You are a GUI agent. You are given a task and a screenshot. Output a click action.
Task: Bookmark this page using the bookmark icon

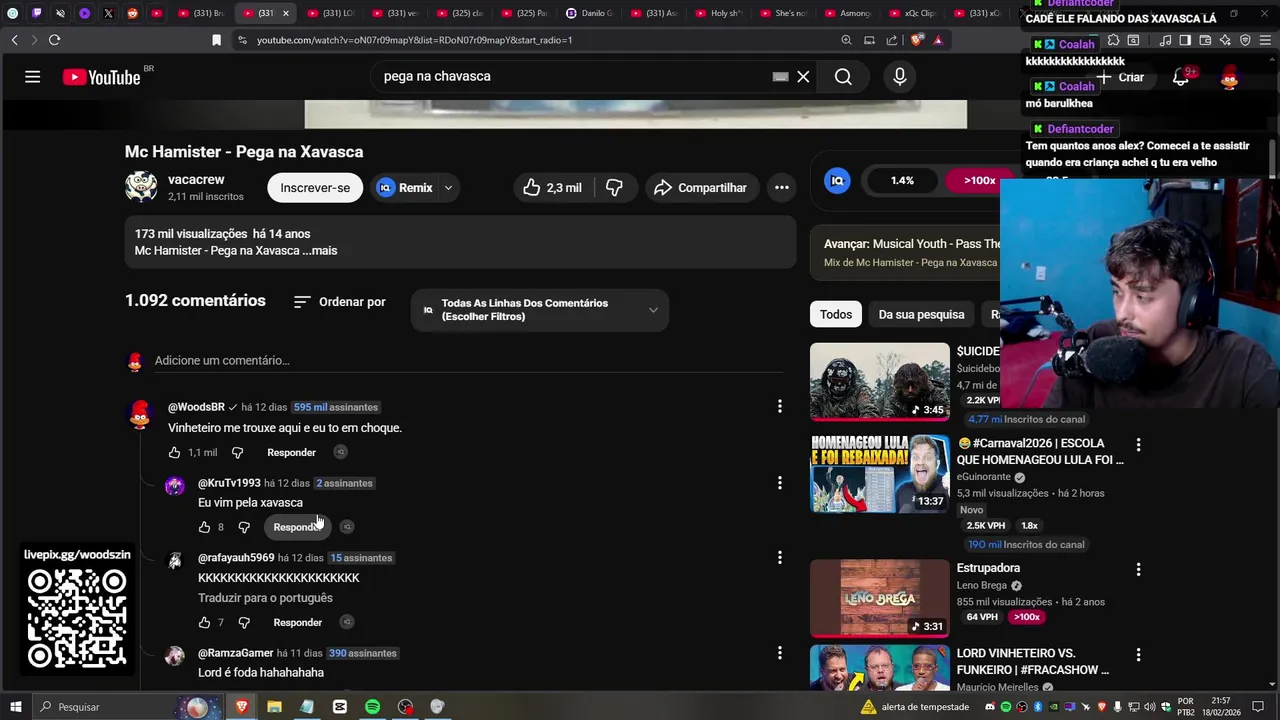(x=216, y=40)
